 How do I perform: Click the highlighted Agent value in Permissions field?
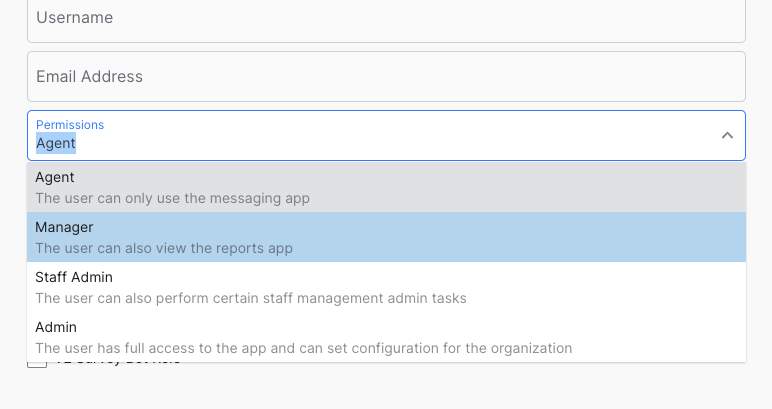point(56,143)
